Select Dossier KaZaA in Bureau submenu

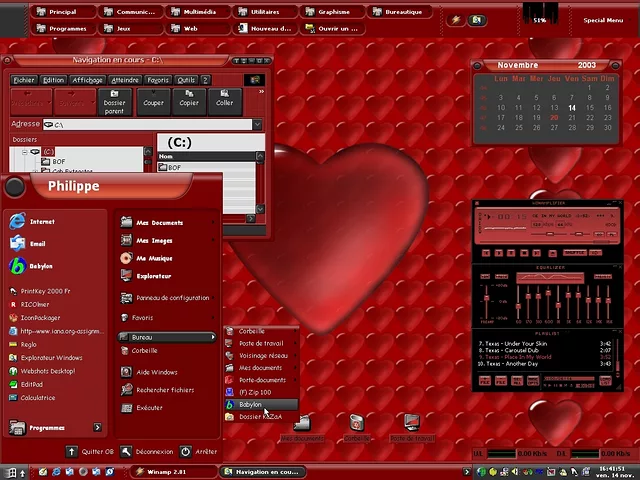coord(260,416)
